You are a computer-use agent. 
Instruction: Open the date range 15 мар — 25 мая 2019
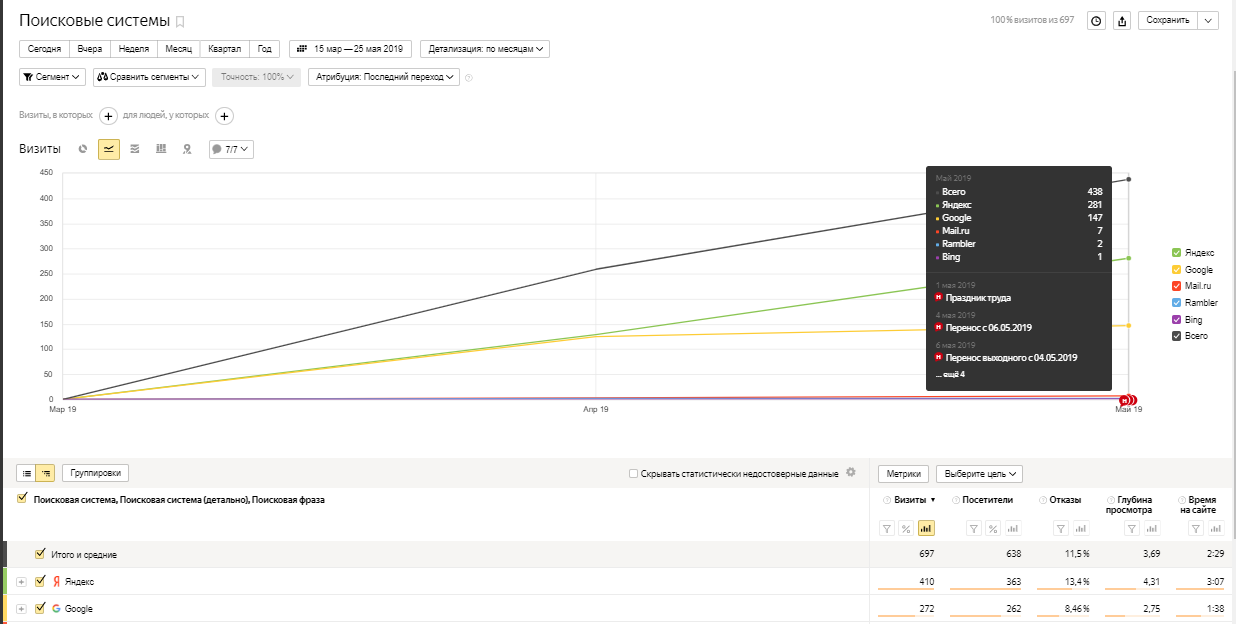[350, 48]
